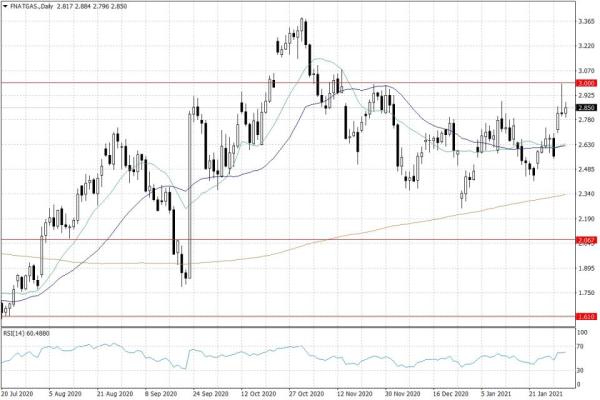Viewport: 600px width, 400px height.
Task: Click the 21 Jan 2021 date label
Action: tap(548, 394)
